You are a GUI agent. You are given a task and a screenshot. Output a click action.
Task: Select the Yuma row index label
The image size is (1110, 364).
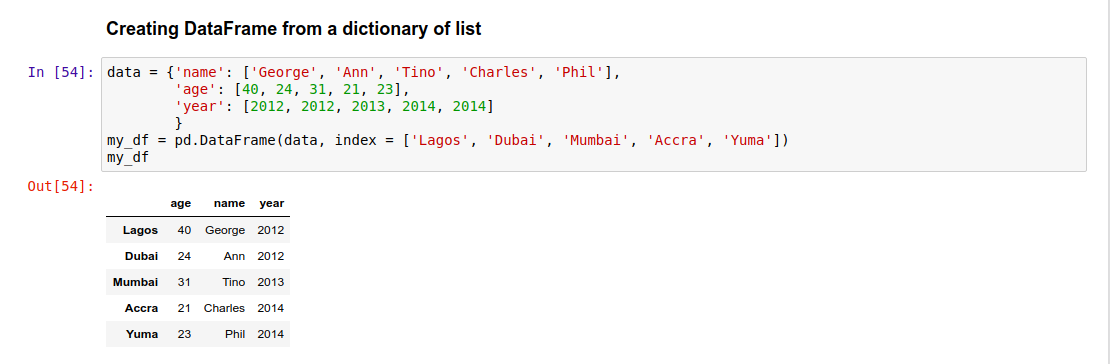tap(142, 334)
